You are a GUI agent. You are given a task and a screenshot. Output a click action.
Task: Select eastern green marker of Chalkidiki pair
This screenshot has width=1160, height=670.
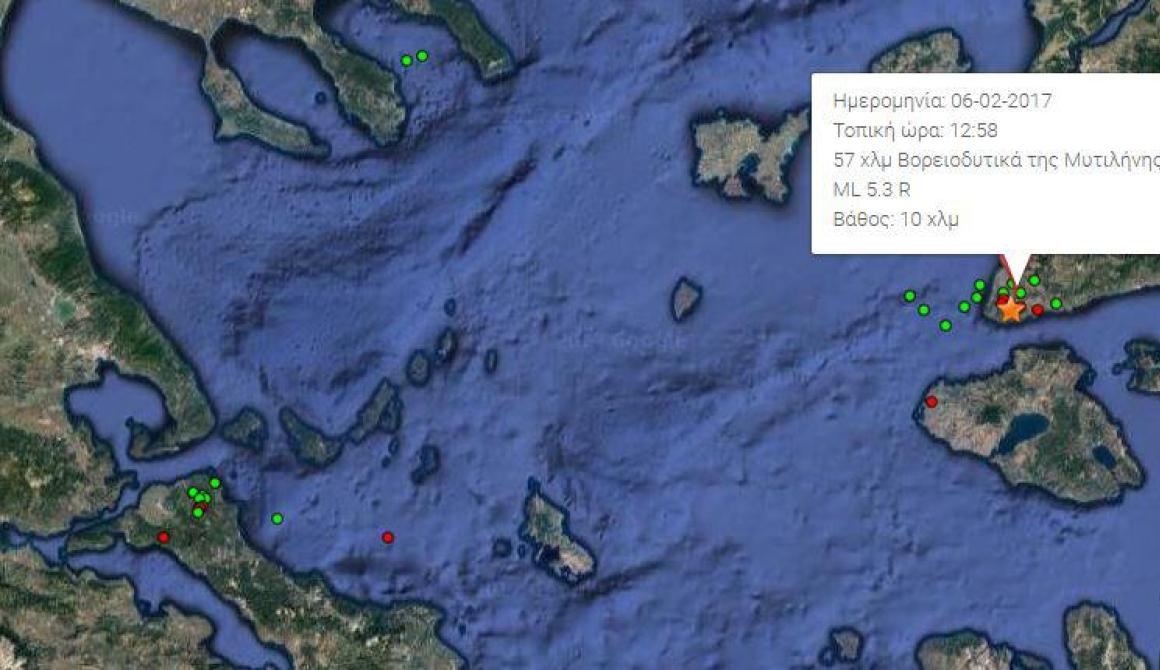422,55
